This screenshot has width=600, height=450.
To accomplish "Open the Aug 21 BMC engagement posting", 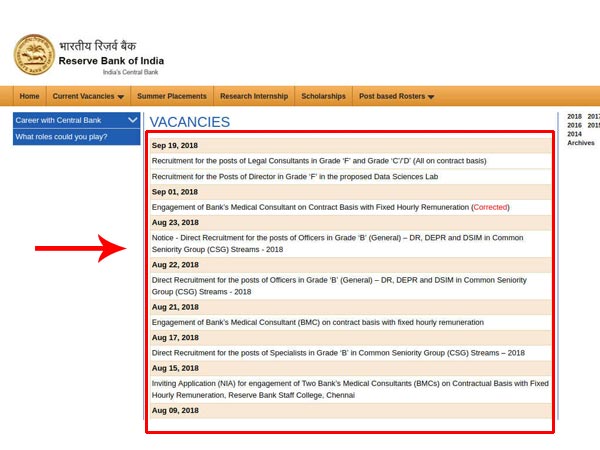I will point(318,322).
